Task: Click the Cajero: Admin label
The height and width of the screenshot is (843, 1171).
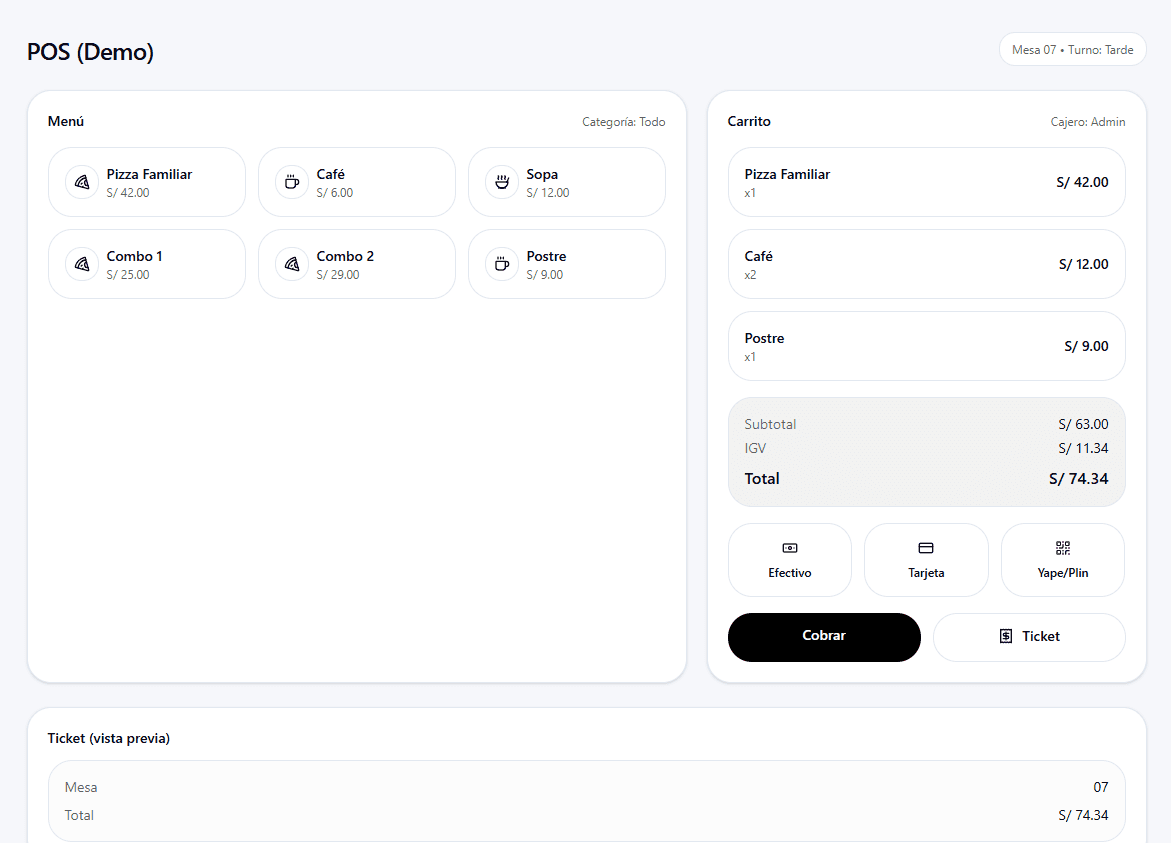Action: pos(1087,122)
